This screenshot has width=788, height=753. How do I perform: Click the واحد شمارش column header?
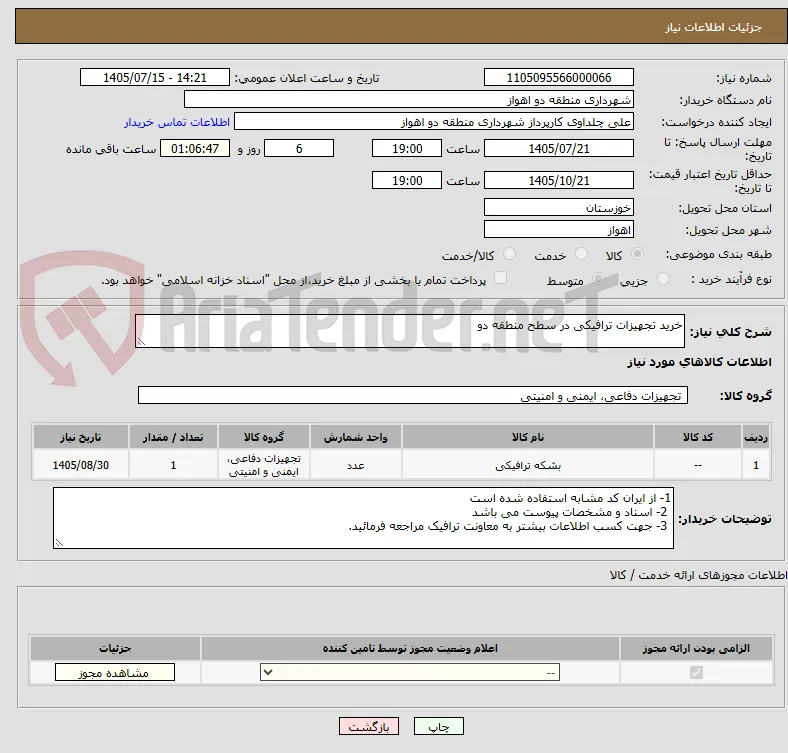[356, 437]
